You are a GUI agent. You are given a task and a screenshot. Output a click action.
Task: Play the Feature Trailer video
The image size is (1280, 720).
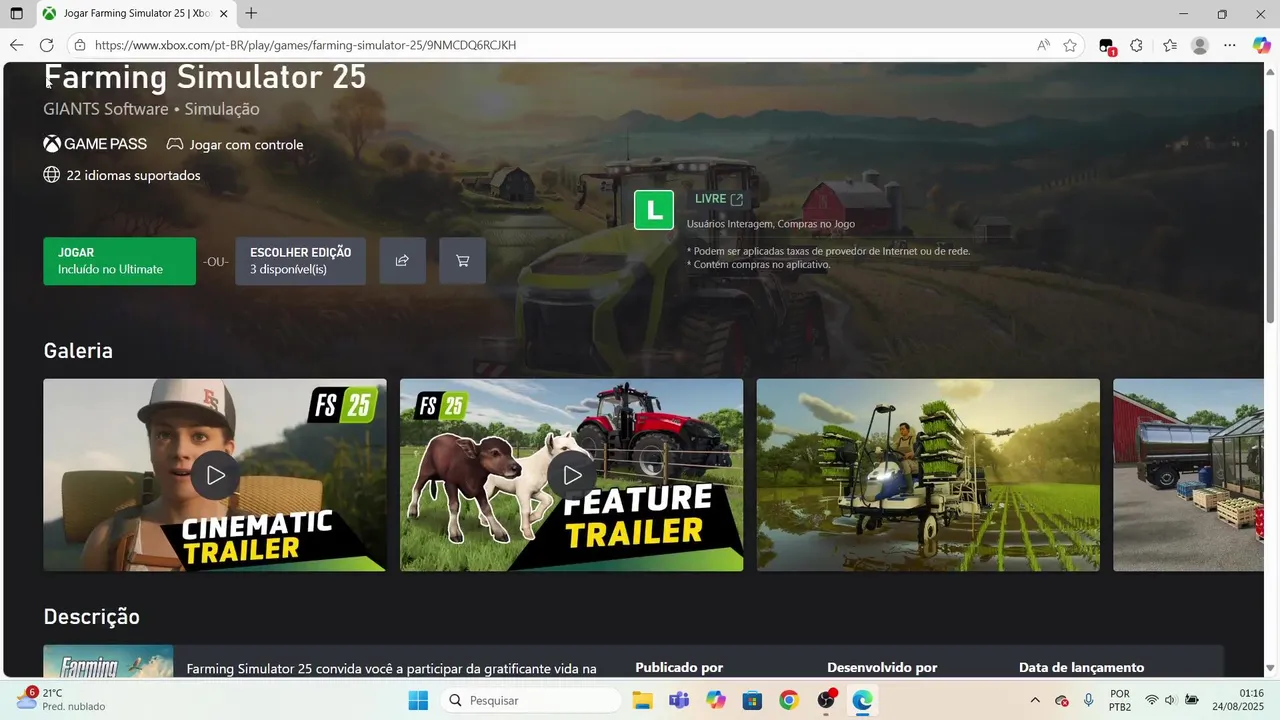(x=572, y=475)
